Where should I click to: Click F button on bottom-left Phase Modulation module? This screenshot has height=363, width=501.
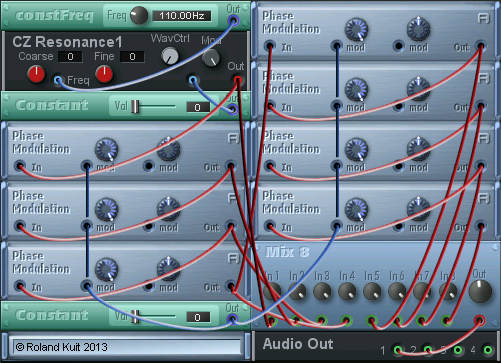point(233,258)
